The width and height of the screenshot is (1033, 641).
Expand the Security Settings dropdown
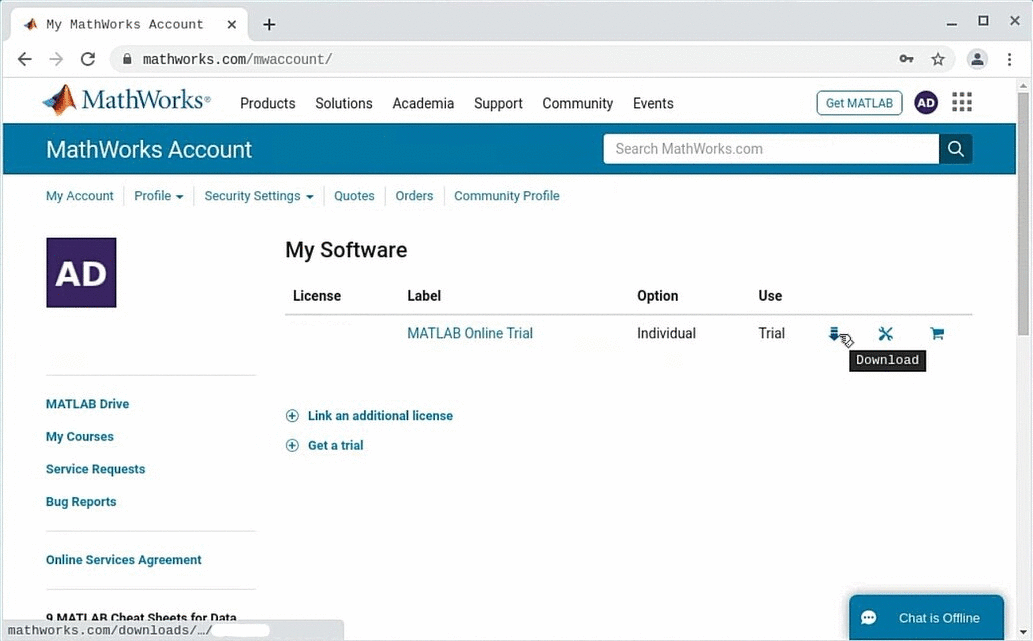259,196
